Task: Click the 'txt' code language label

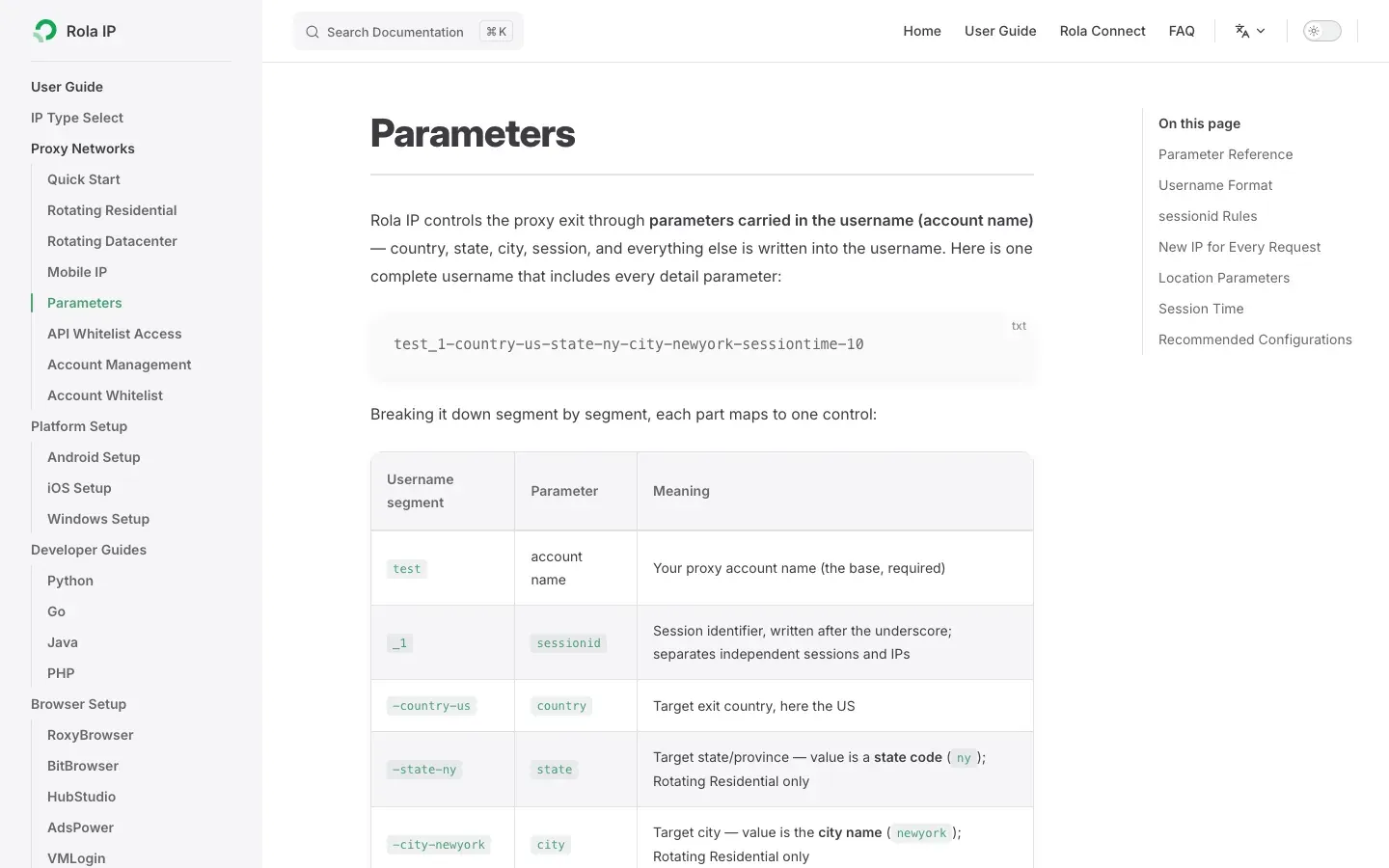Action: [1019, 326]
